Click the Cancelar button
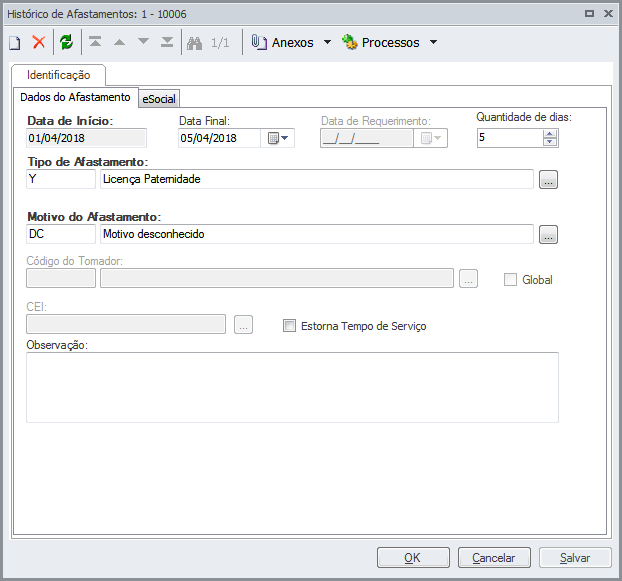Image resolution: width=622 pixels, height=581 pixels. [x=494, y=558]
